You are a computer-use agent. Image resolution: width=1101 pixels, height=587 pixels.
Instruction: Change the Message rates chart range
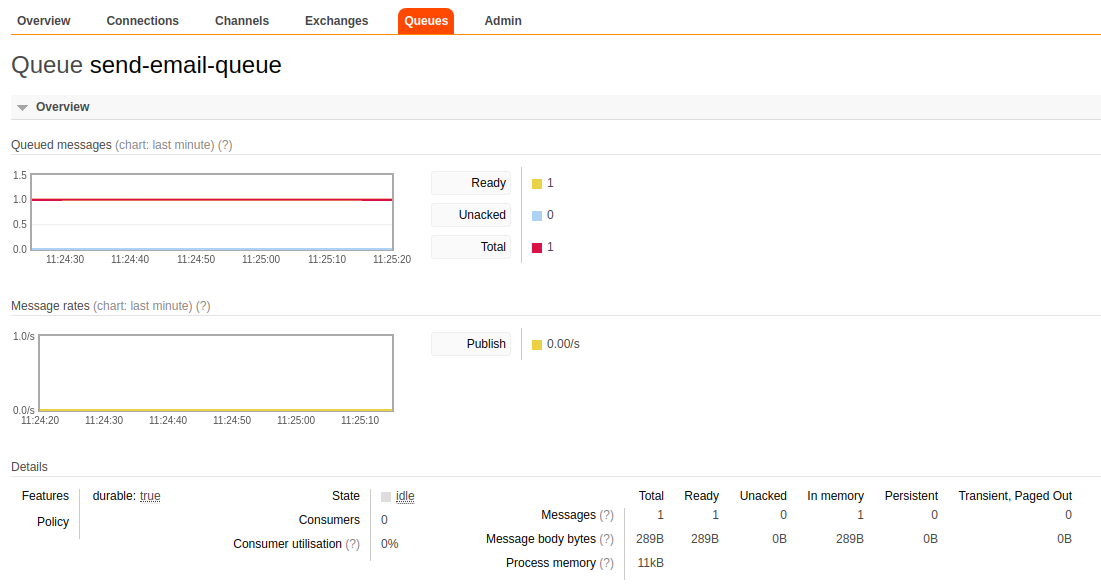(x=142, y=306)
